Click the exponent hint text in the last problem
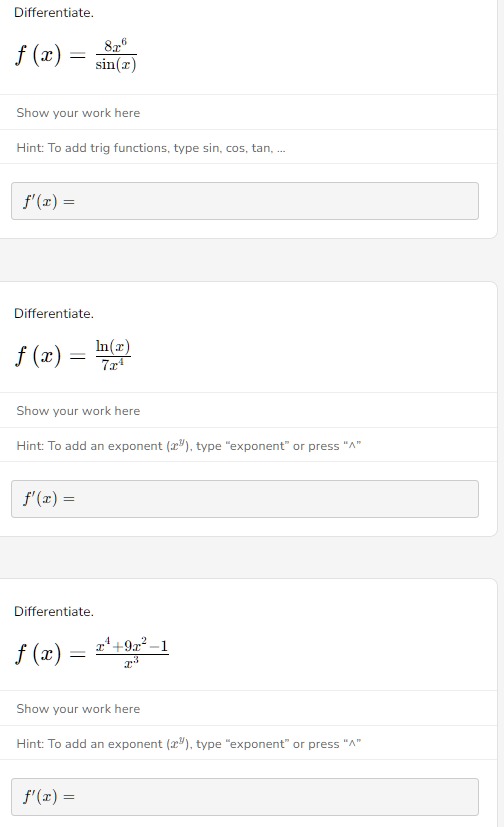 point(188,744)
